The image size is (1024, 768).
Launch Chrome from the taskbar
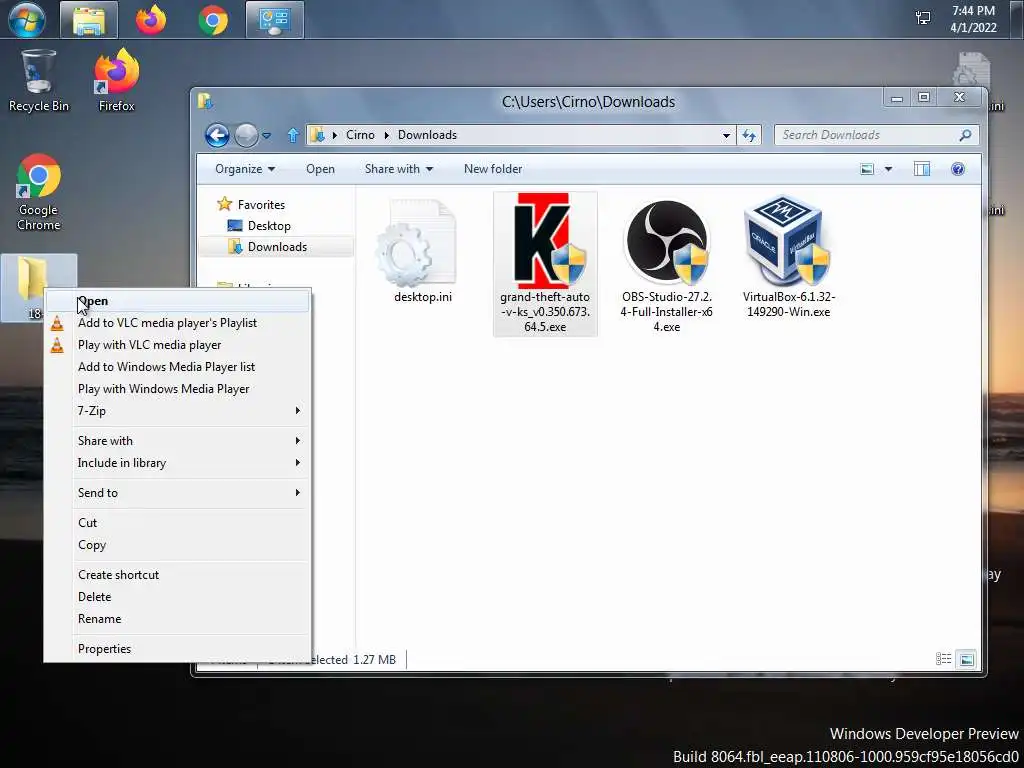pyautogui.click(x=213, y=20)
